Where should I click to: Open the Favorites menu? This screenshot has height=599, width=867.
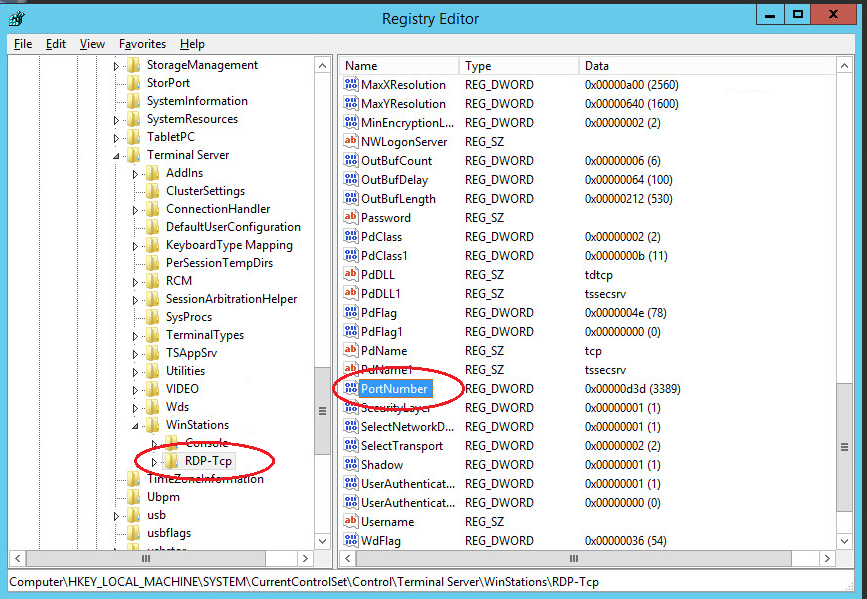coord(142,43)
